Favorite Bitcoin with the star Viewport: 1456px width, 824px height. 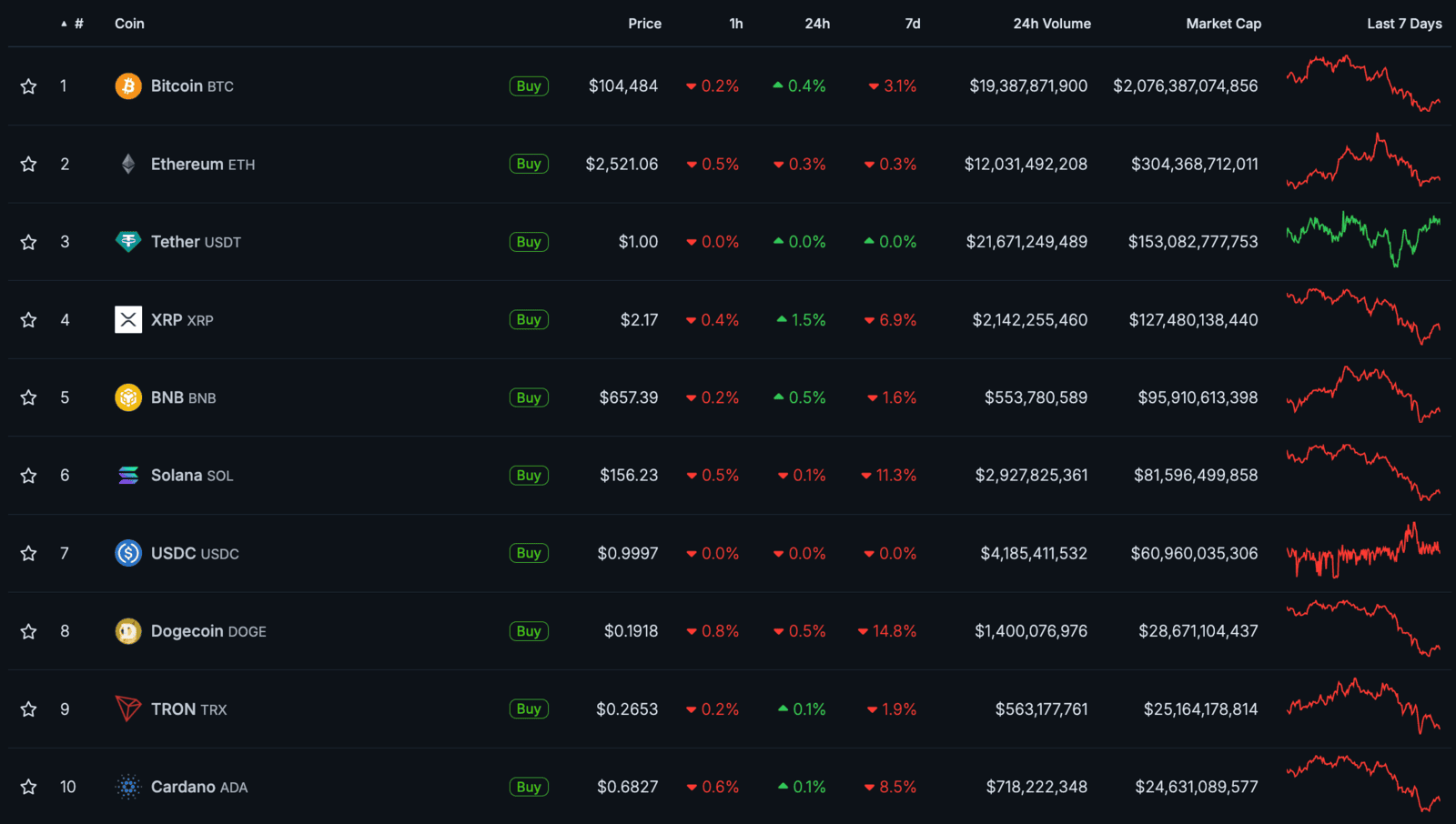[x=28, y=86]
